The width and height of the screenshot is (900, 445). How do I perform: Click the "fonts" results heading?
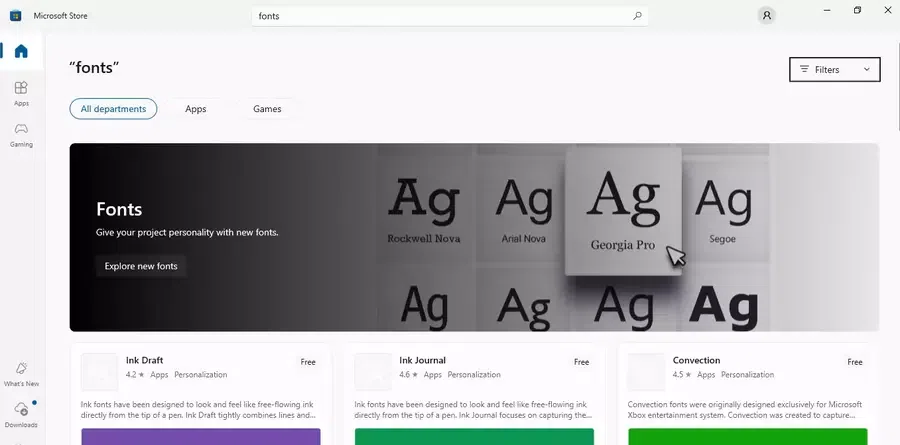(x=94, y=68)
